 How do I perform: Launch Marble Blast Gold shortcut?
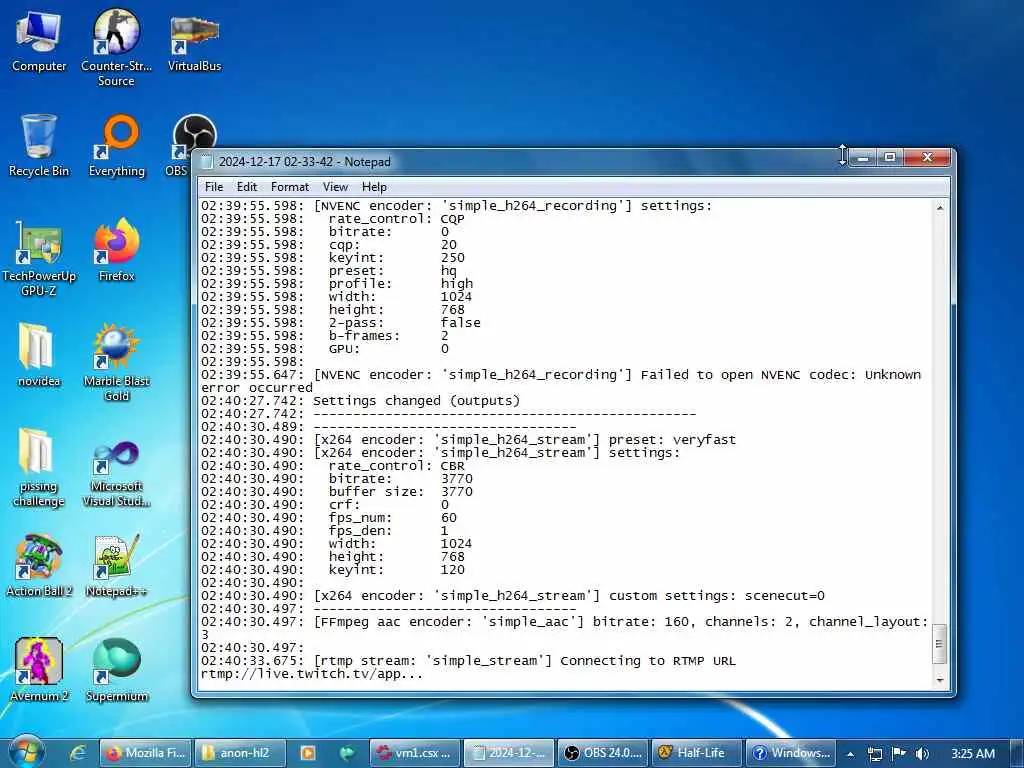(x=117, y=363)
